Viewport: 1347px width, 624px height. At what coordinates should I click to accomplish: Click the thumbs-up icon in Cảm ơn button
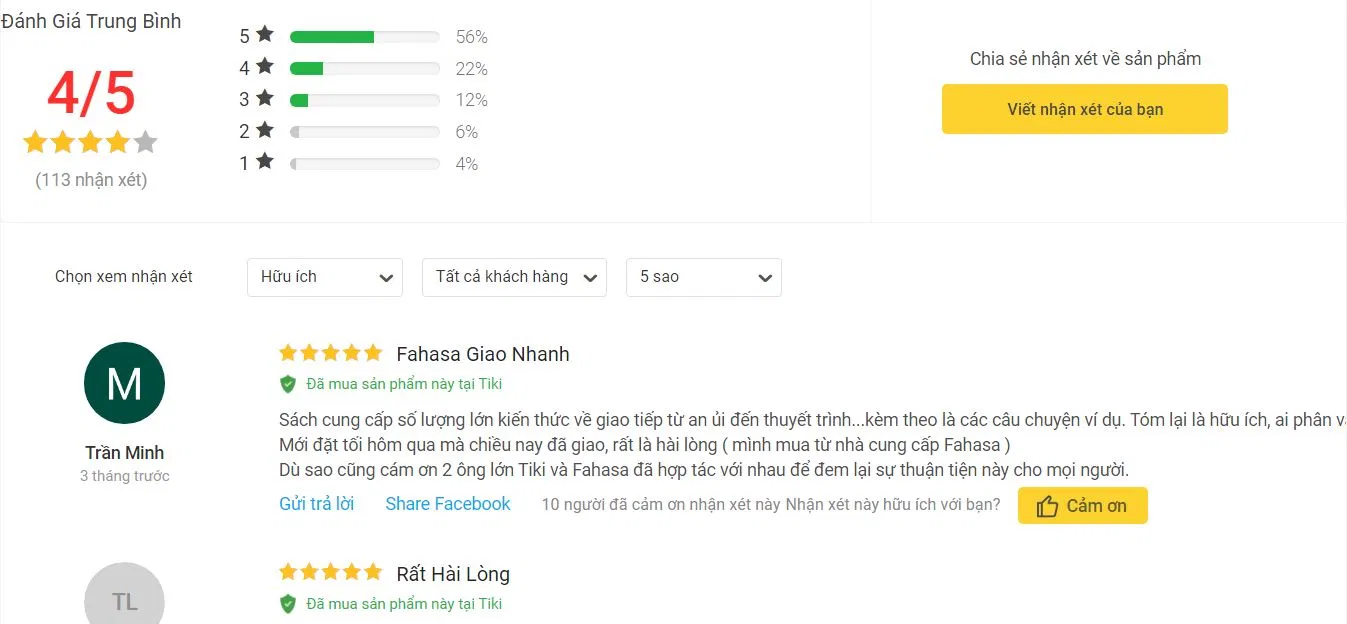click(1050, 505)
